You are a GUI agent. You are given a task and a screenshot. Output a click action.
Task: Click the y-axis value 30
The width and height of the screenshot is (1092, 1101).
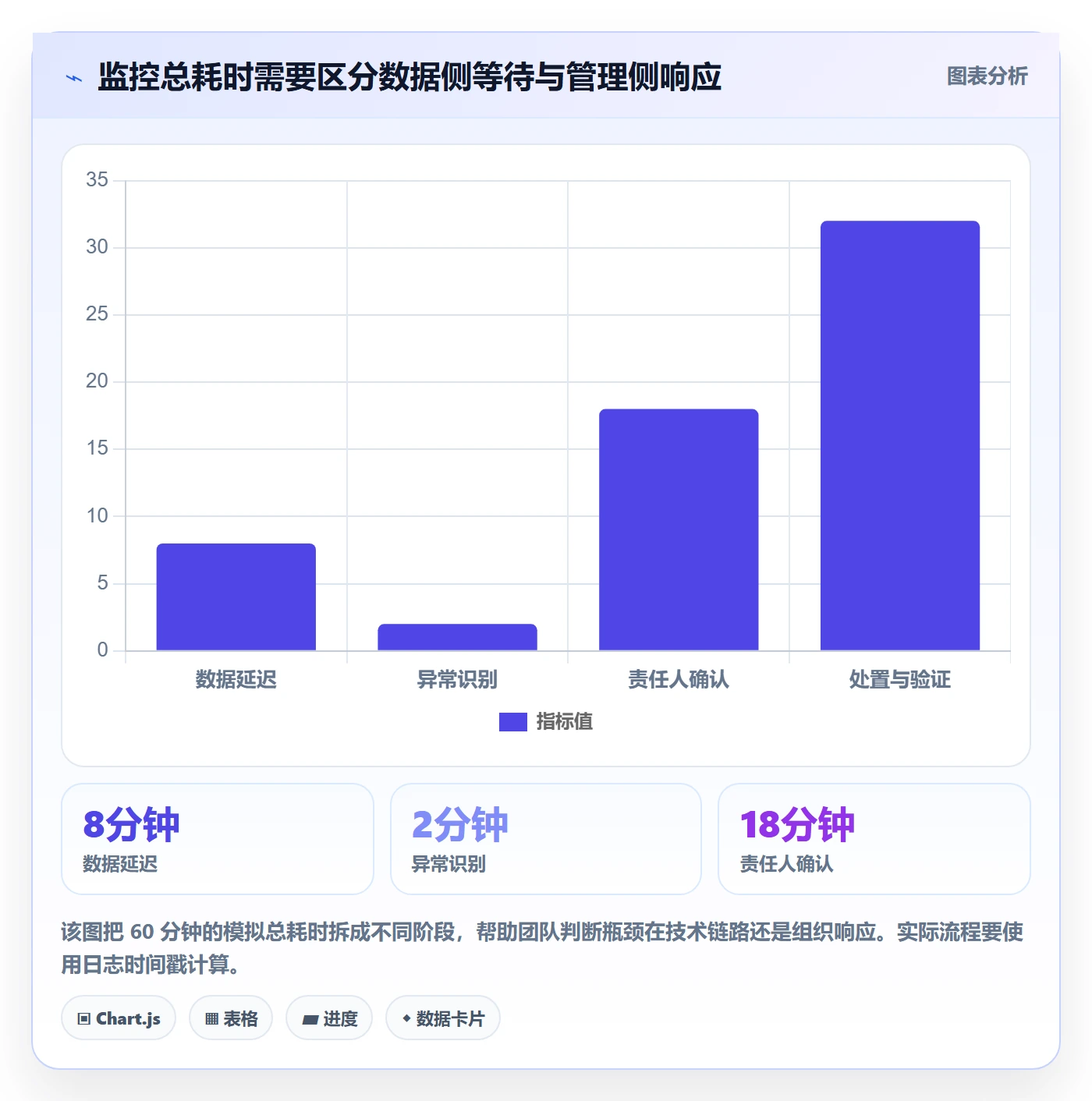(x=97, y=247)
